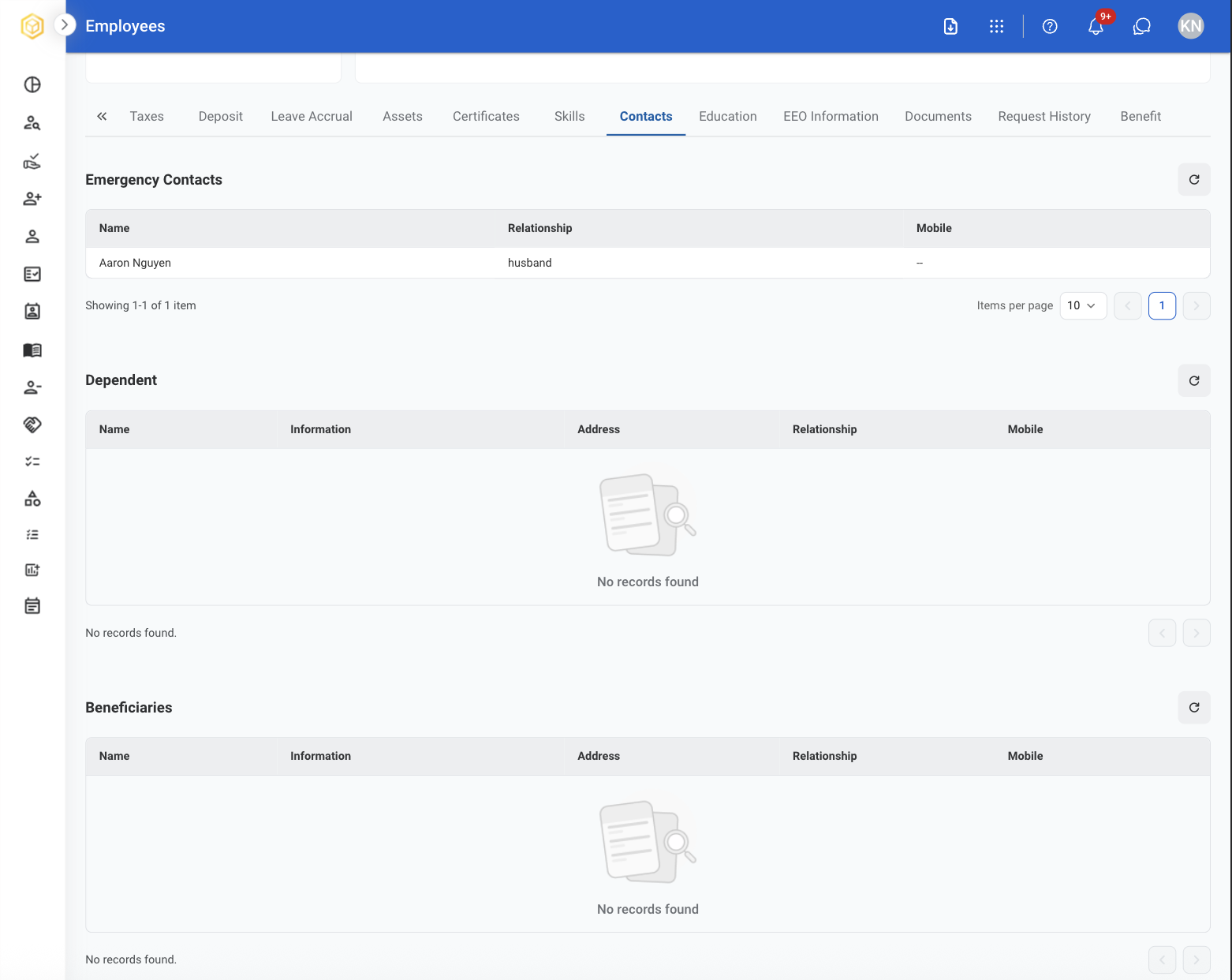Open the person search sidebar icon
The width and height of the screenshot is (1232, 980).
pyautogui.click(x=32, y=122)
